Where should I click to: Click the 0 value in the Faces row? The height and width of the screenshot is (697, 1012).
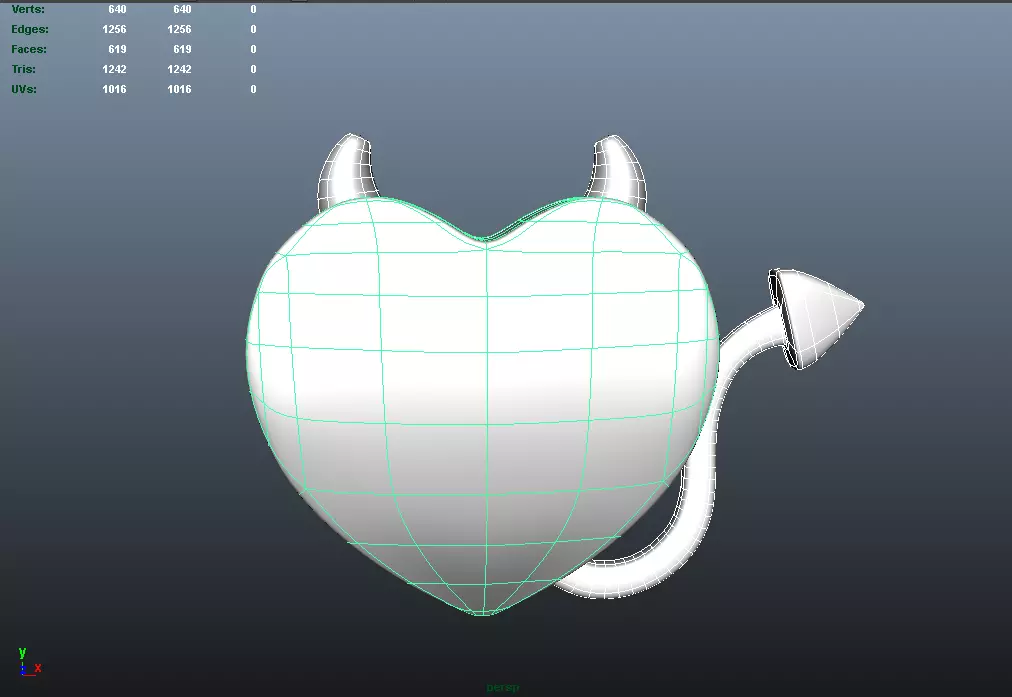click(253, 49)
